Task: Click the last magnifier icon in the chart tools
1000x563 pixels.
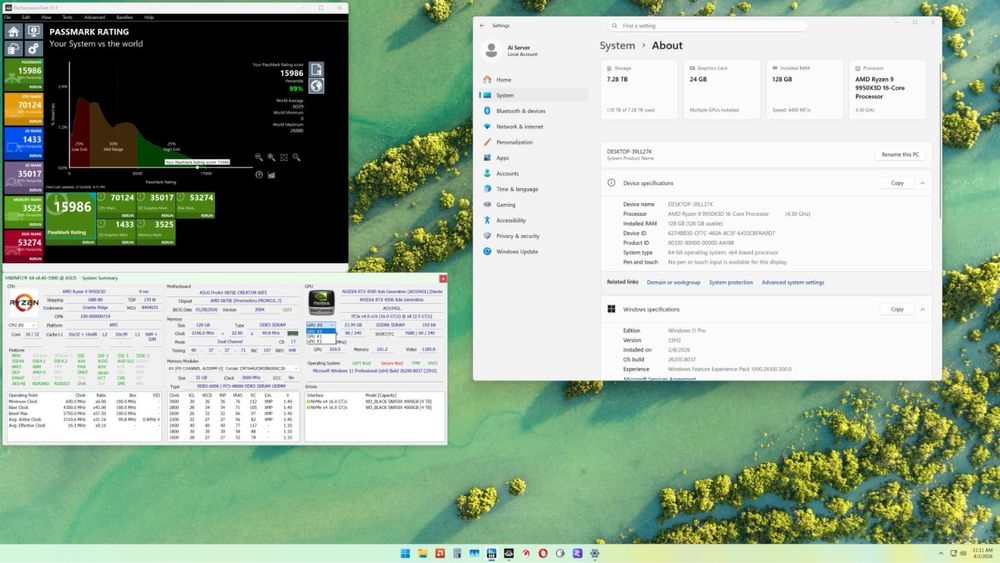Action: 297,157
